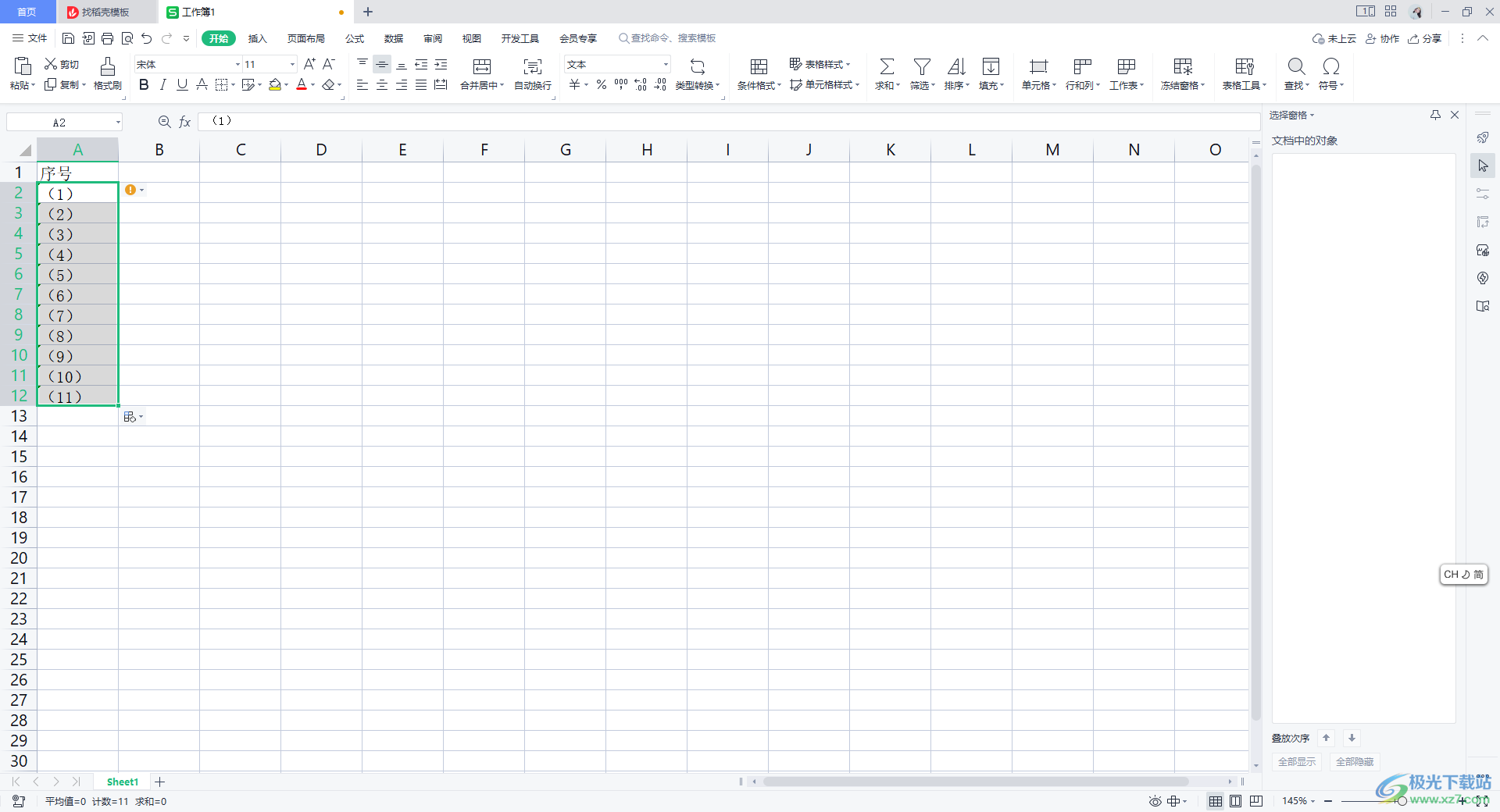
Task: Toggle Bold formatting
Action: point(144,84)
